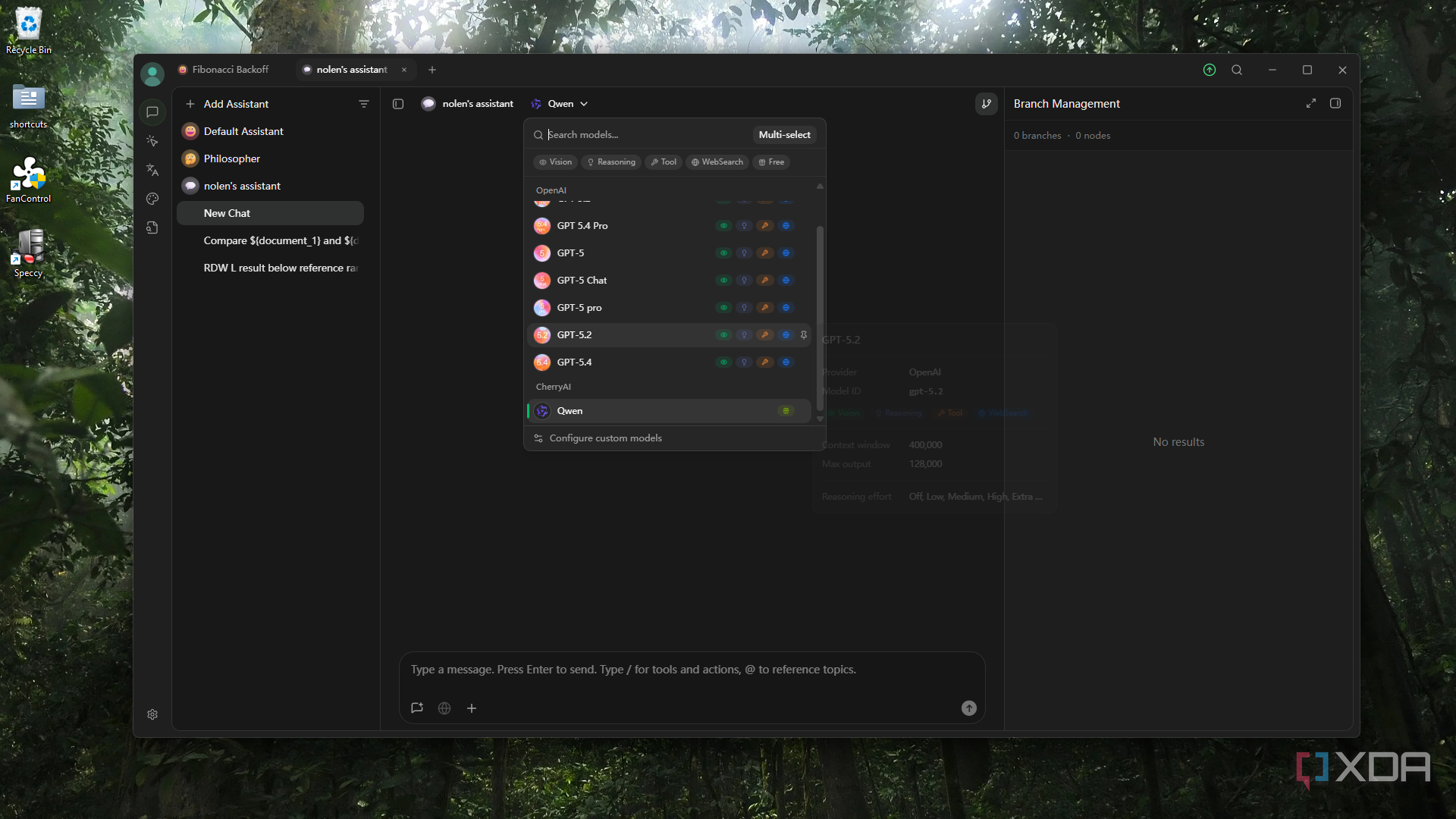Toggle the branch management button
The image size is (1456, 819).
coord(987,104)
